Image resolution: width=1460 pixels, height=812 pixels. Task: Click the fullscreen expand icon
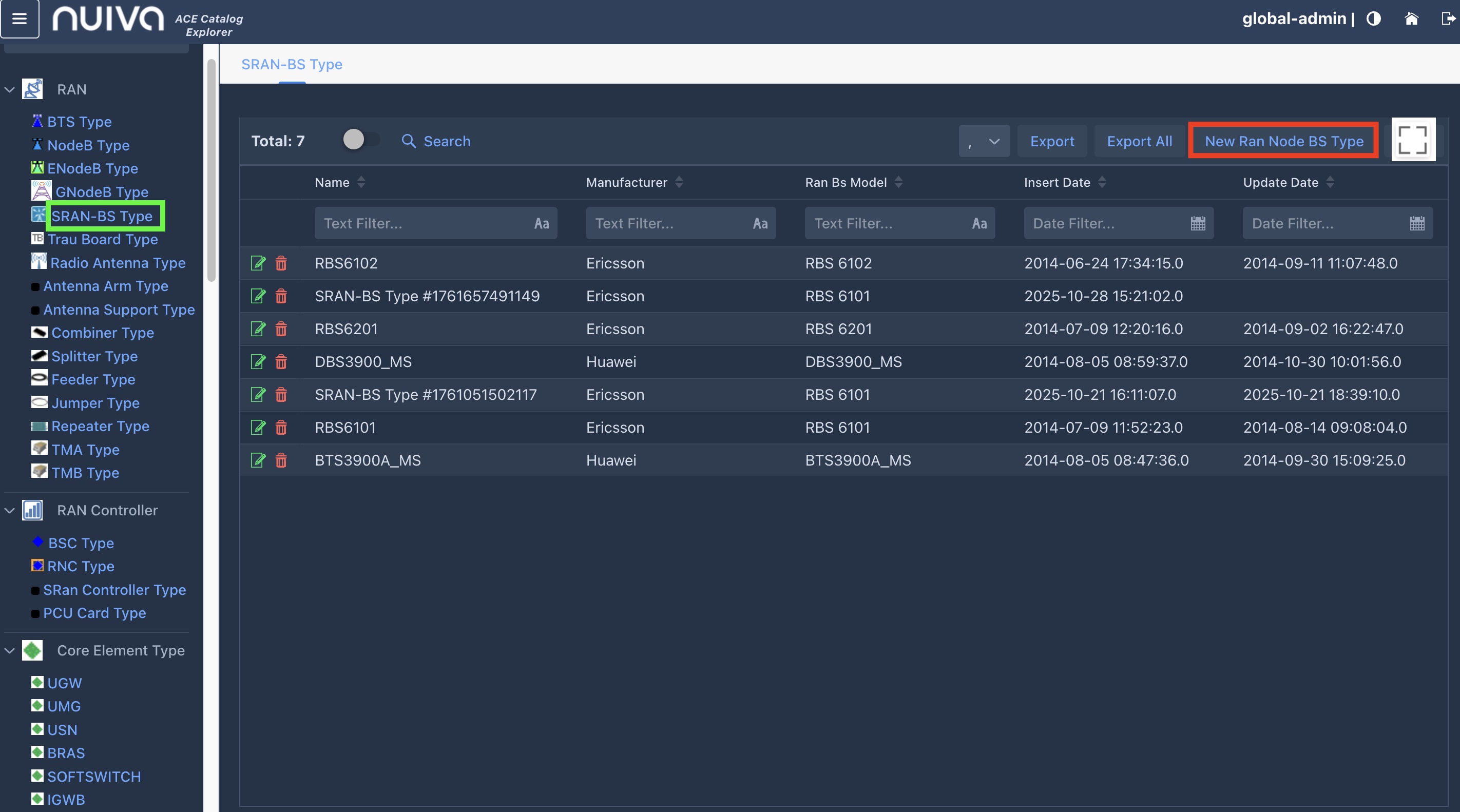[1413, 140]
